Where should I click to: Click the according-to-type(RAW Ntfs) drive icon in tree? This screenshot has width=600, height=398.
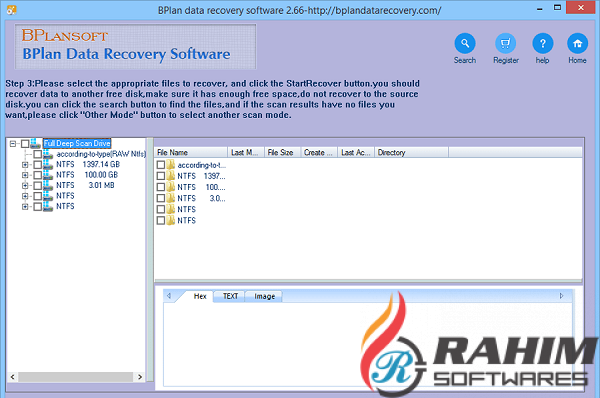48,154
